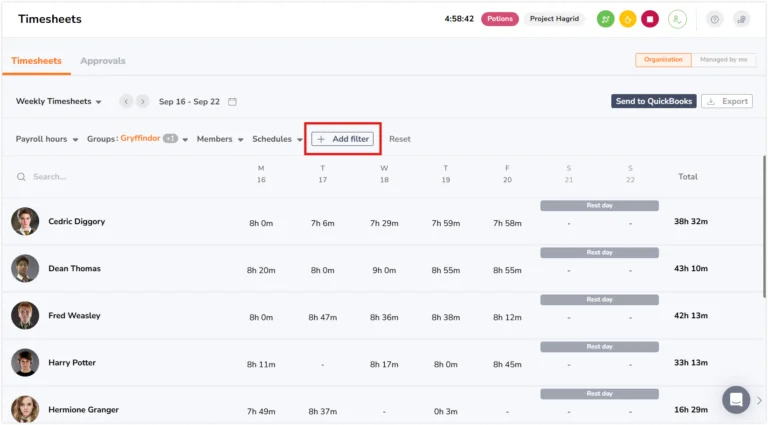Expand the Weekly Timesheets dropdown
This screenshot has height=425, width=768.
pyautogui.click(x=58, y=101)
